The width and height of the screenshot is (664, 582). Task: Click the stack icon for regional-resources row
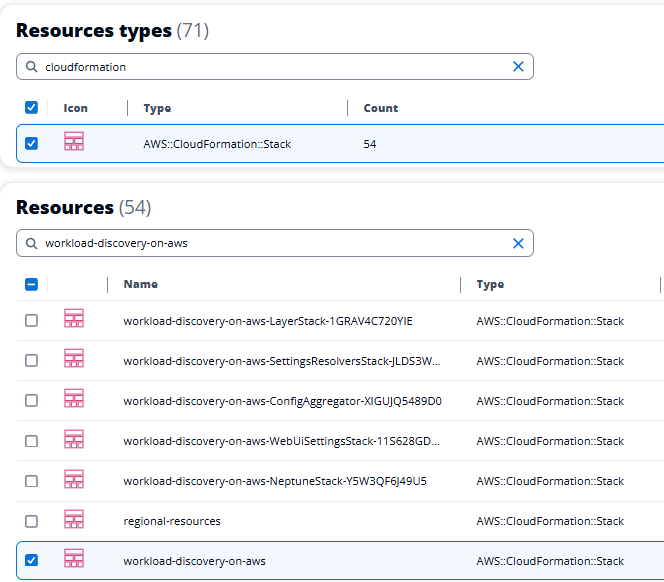(74, 519)
